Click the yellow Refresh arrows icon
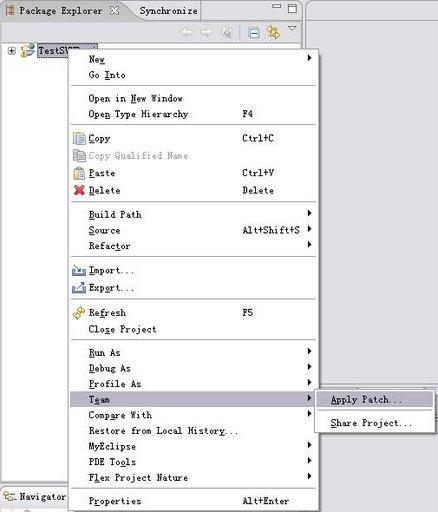Screen dimensions: 438x512 point(79,313)
